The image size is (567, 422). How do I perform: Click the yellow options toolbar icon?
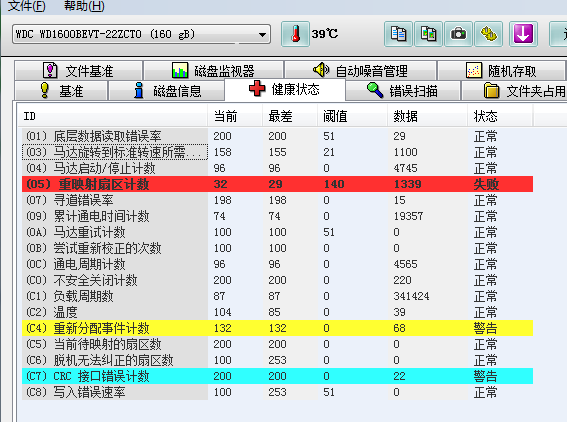(489, 34)
